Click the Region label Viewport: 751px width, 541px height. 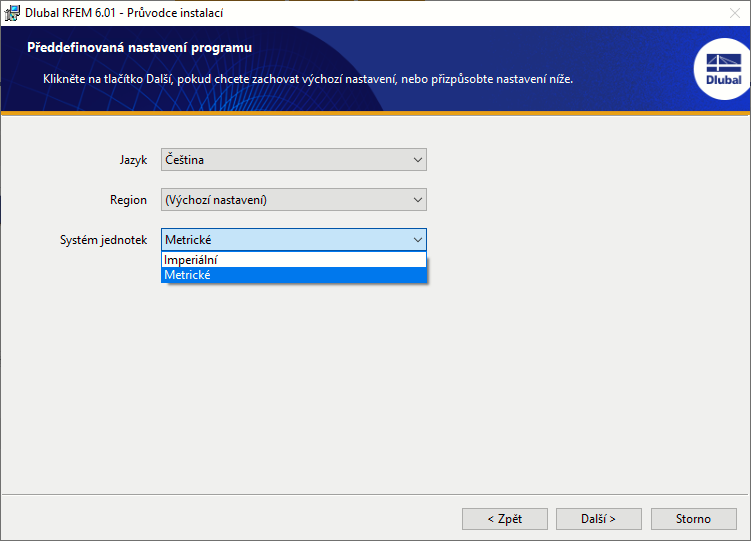[128, 200]
